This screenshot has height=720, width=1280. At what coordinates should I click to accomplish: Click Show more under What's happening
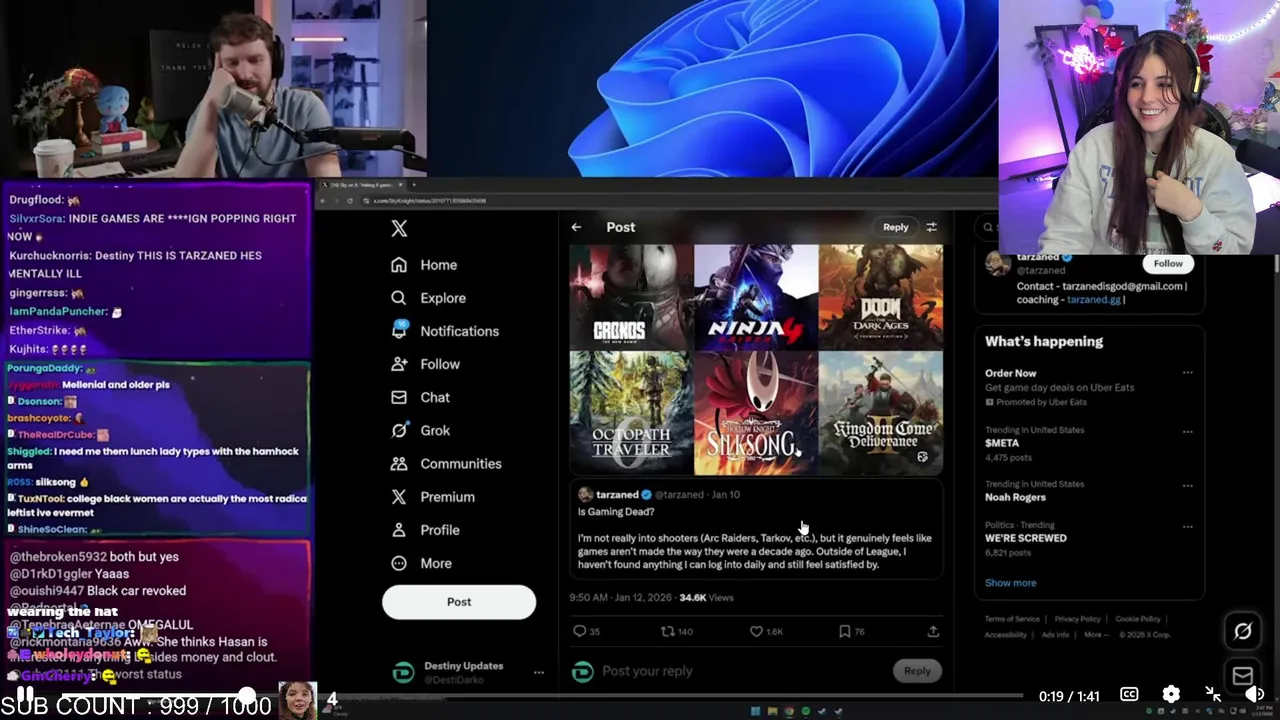coord(1010,583)
